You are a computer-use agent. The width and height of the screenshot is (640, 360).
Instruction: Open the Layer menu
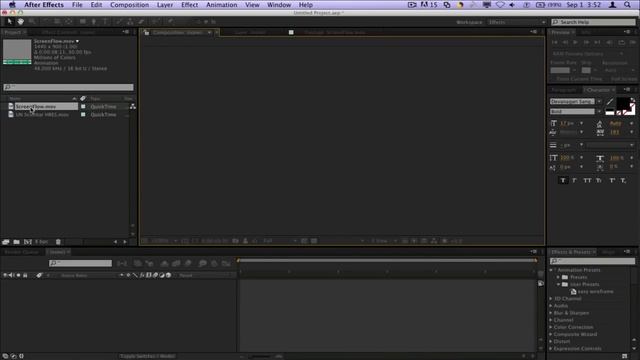point(165,5)
